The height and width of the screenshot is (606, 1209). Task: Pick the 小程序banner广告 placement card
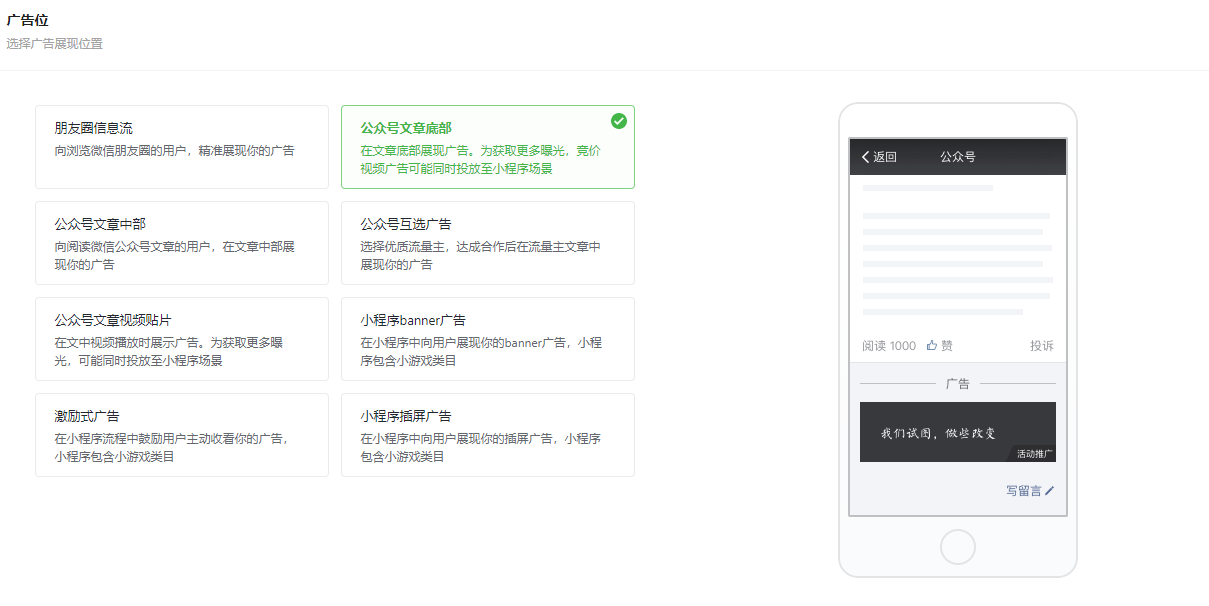(x=487, y=339)
